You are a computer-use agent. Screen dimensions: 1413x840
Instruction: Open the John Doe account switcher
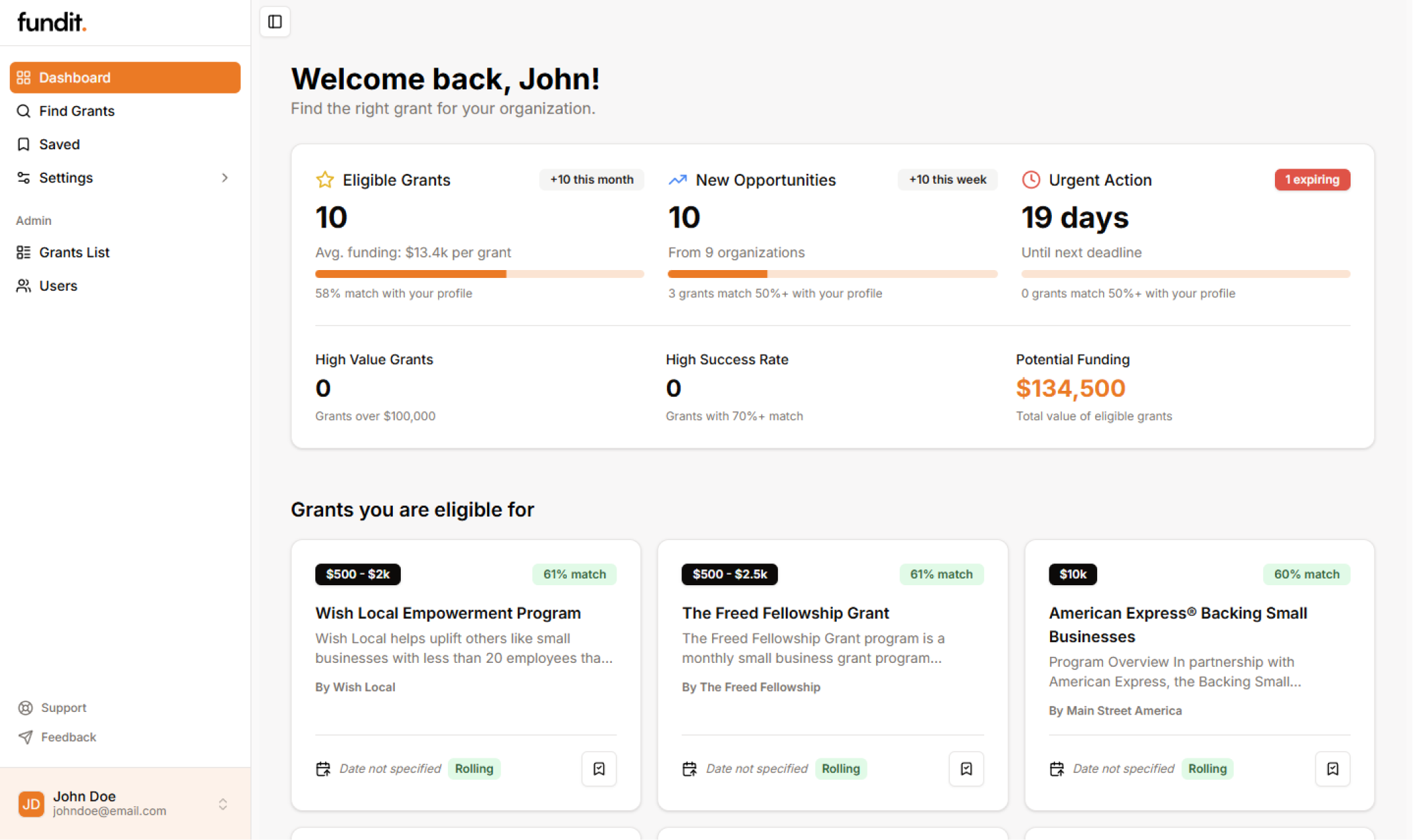point(223,804)
